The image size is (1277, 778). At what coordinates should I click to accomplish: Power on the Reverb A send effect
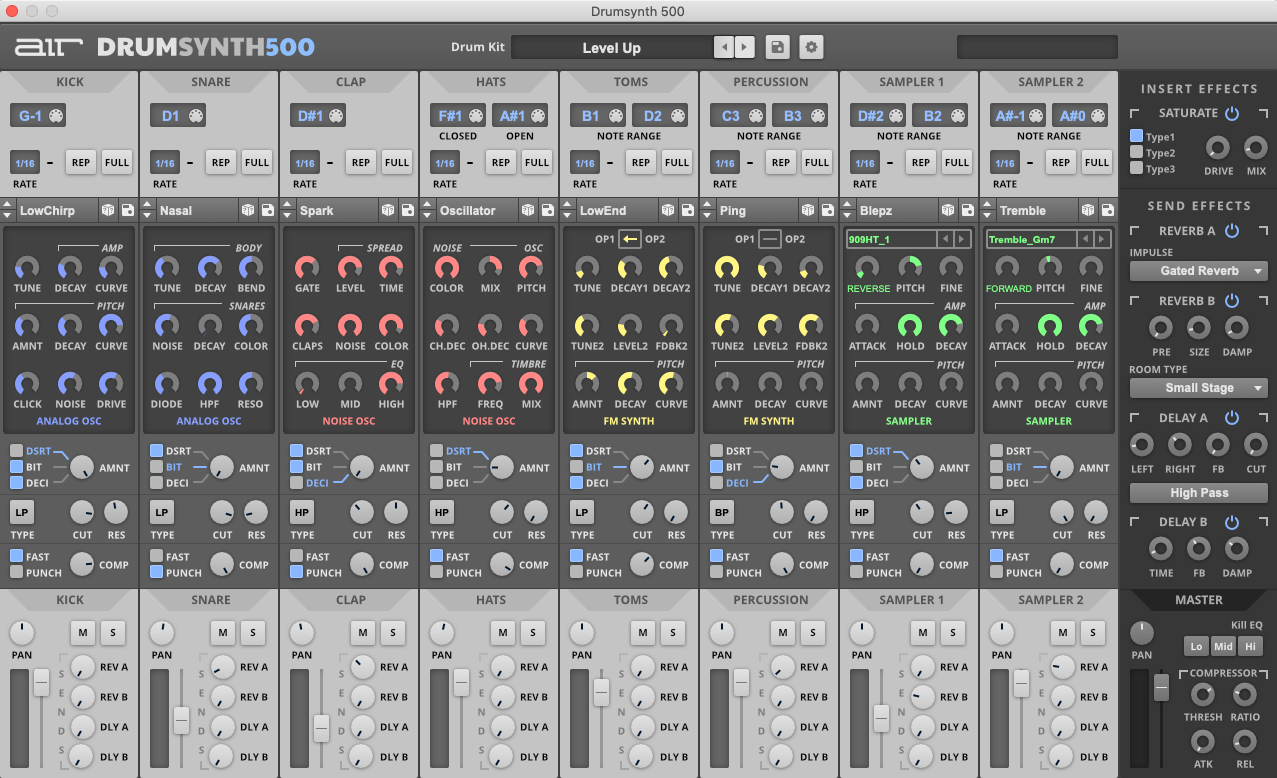point(1232,231)
